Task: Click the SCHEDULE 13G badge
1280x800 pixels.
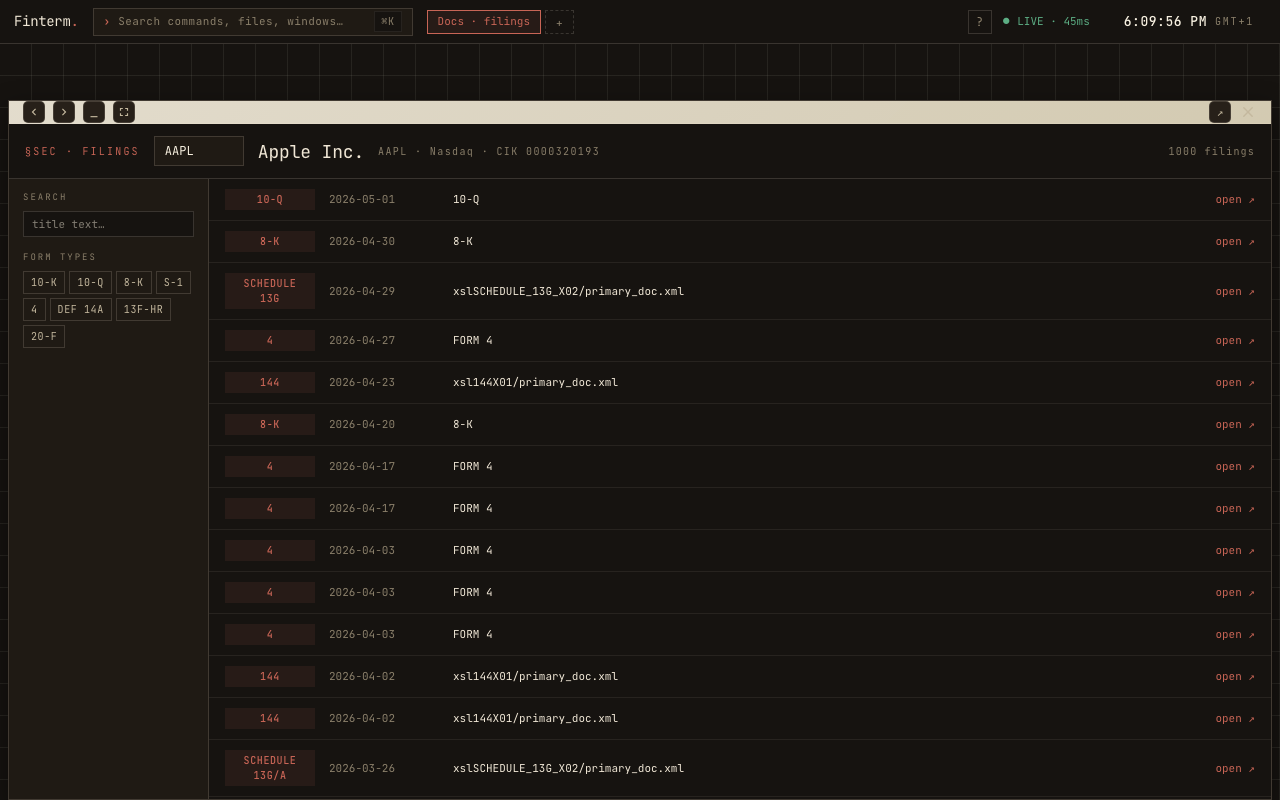Action: point(270,291)
